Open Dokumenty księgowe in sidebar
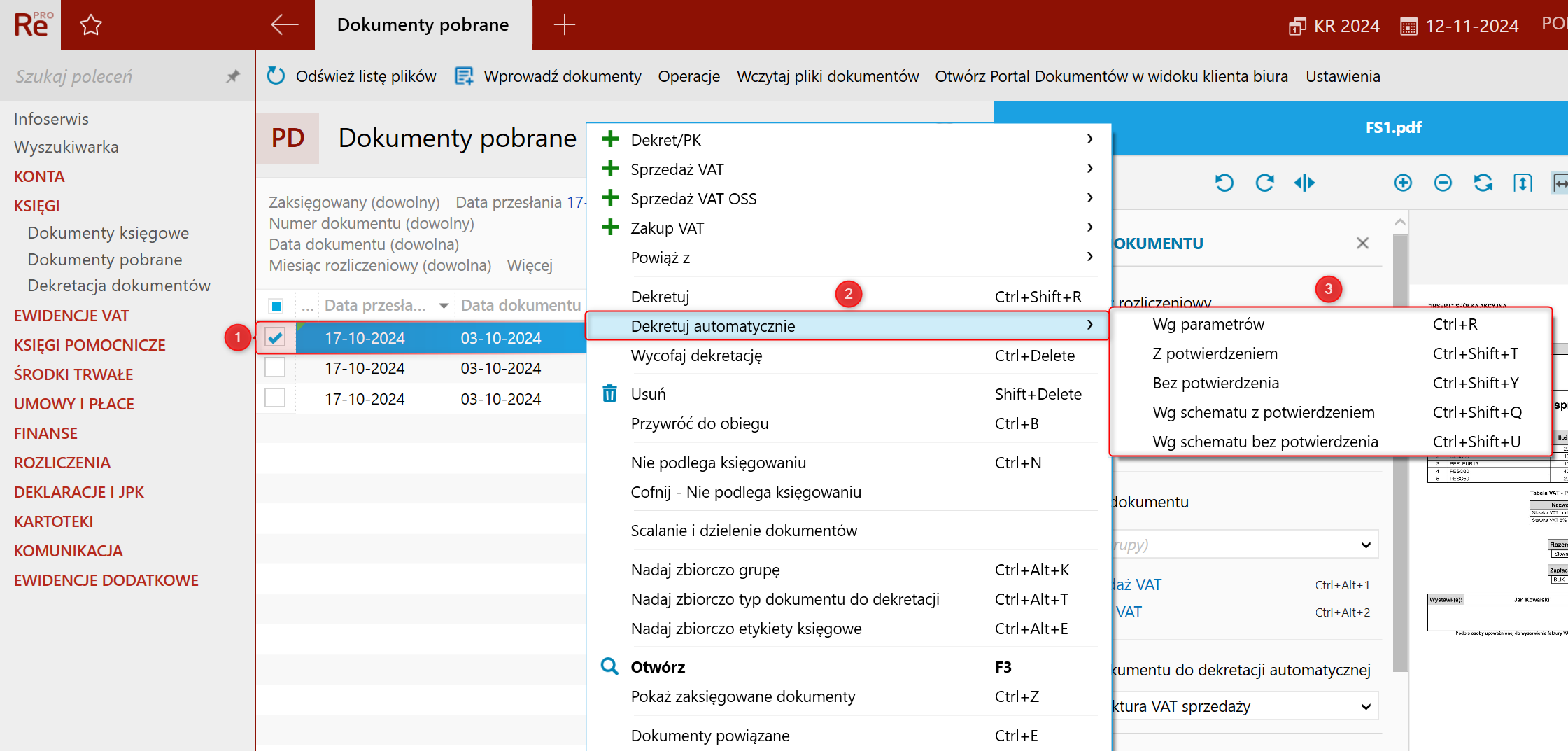This screenshot has width=1568, height=751. (x=108, y=233)
